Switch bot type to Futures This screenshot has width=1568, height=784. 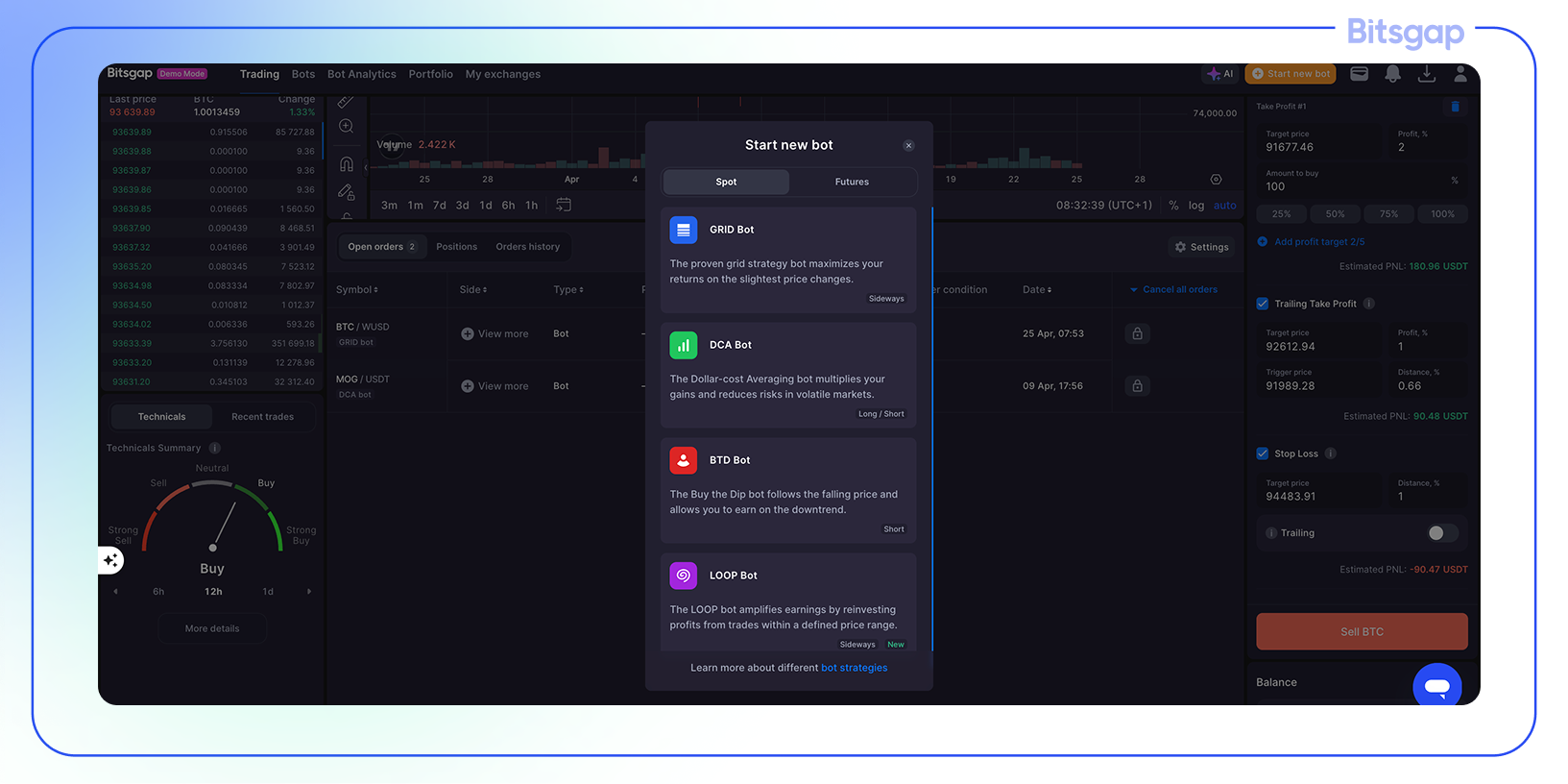tap(852, 182)
